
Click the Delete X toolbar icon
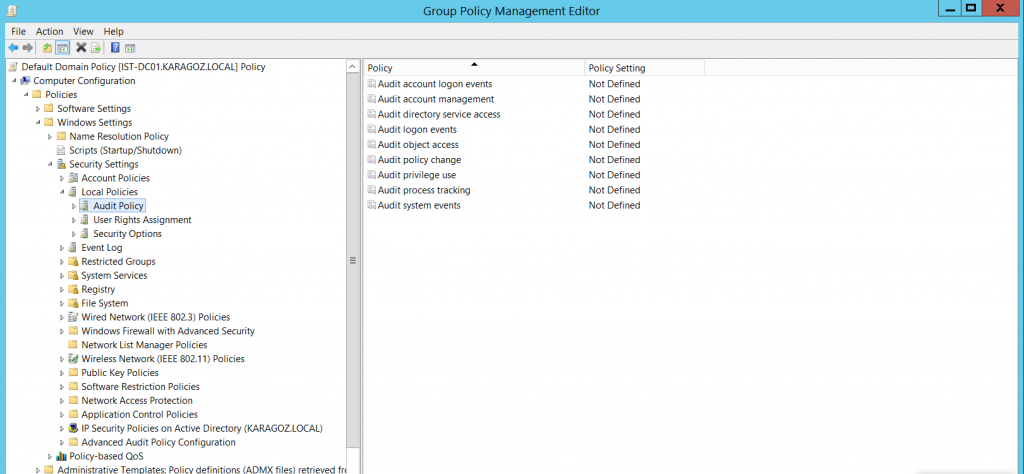[81, 48]
